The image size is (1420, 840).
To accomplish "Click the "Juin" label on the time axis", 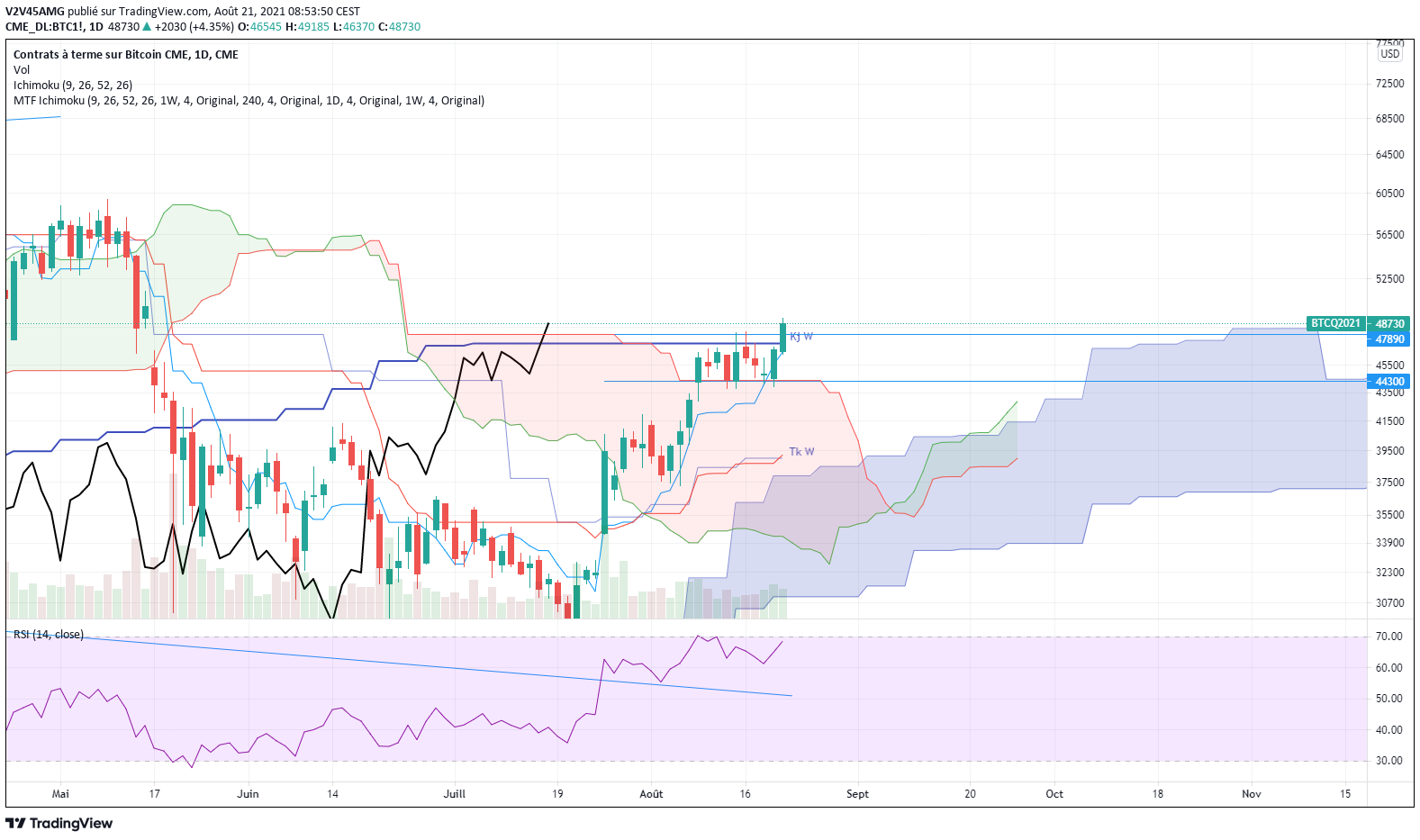I will click(x=248, y=794).
